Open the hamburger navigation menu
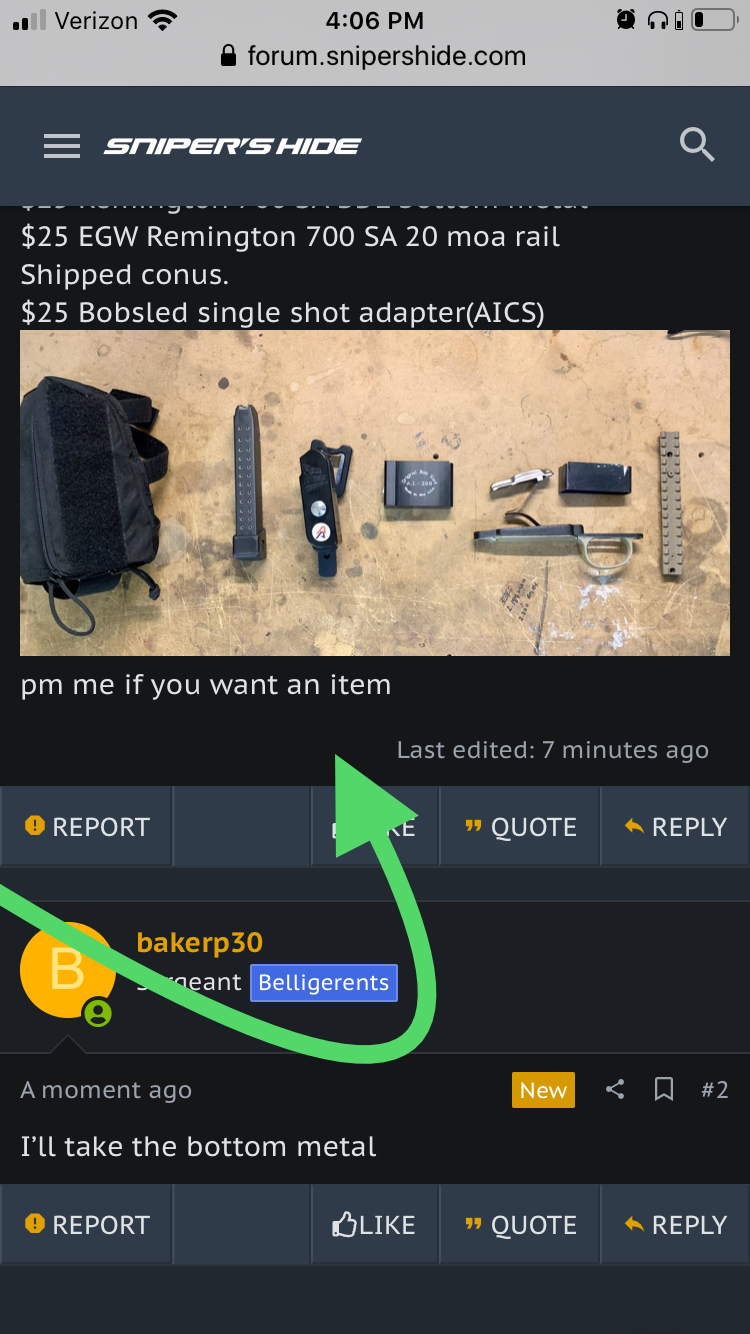The height and width of the screenshot is (1334, 750). coord(62,146)
